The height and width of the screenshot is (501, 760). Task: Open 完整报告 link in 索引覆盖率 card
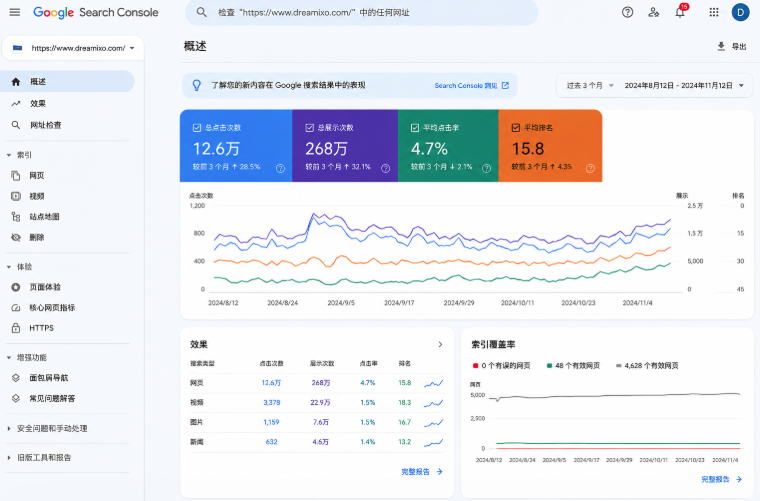click(722, 479)
